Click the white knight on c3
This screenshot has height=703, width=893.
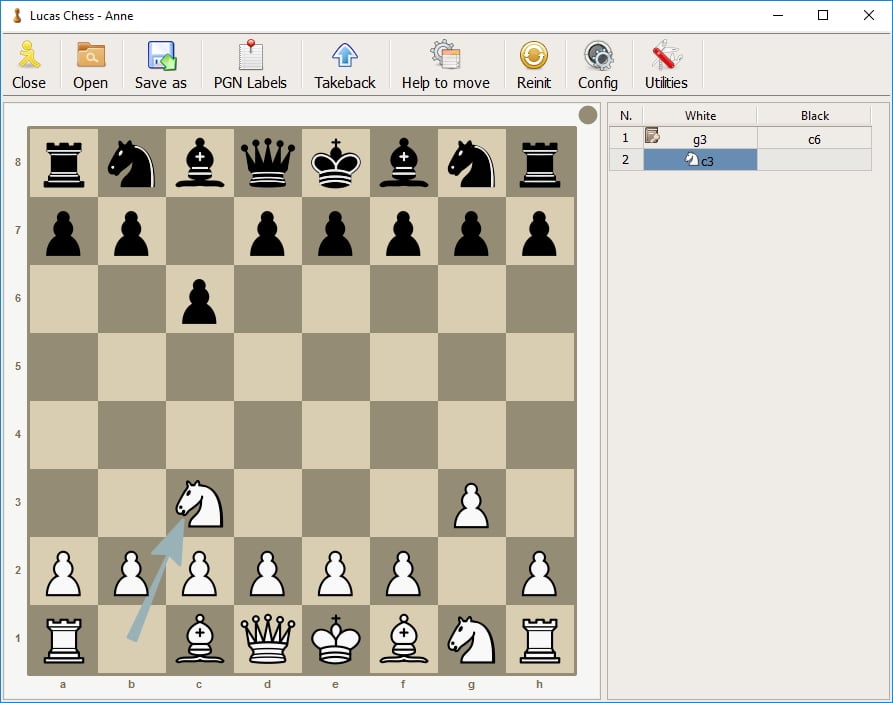tap(200, 504)
